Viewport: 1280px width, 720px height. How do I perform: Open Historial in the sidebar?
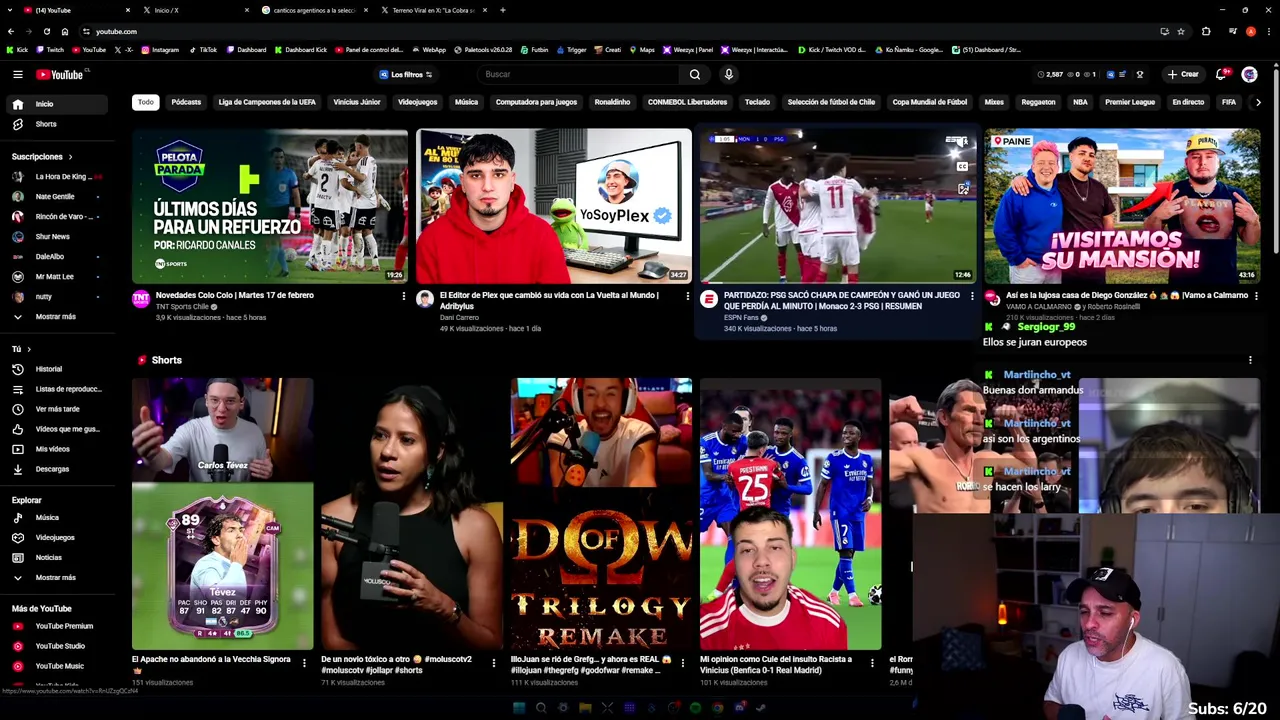tap(58, 369)
